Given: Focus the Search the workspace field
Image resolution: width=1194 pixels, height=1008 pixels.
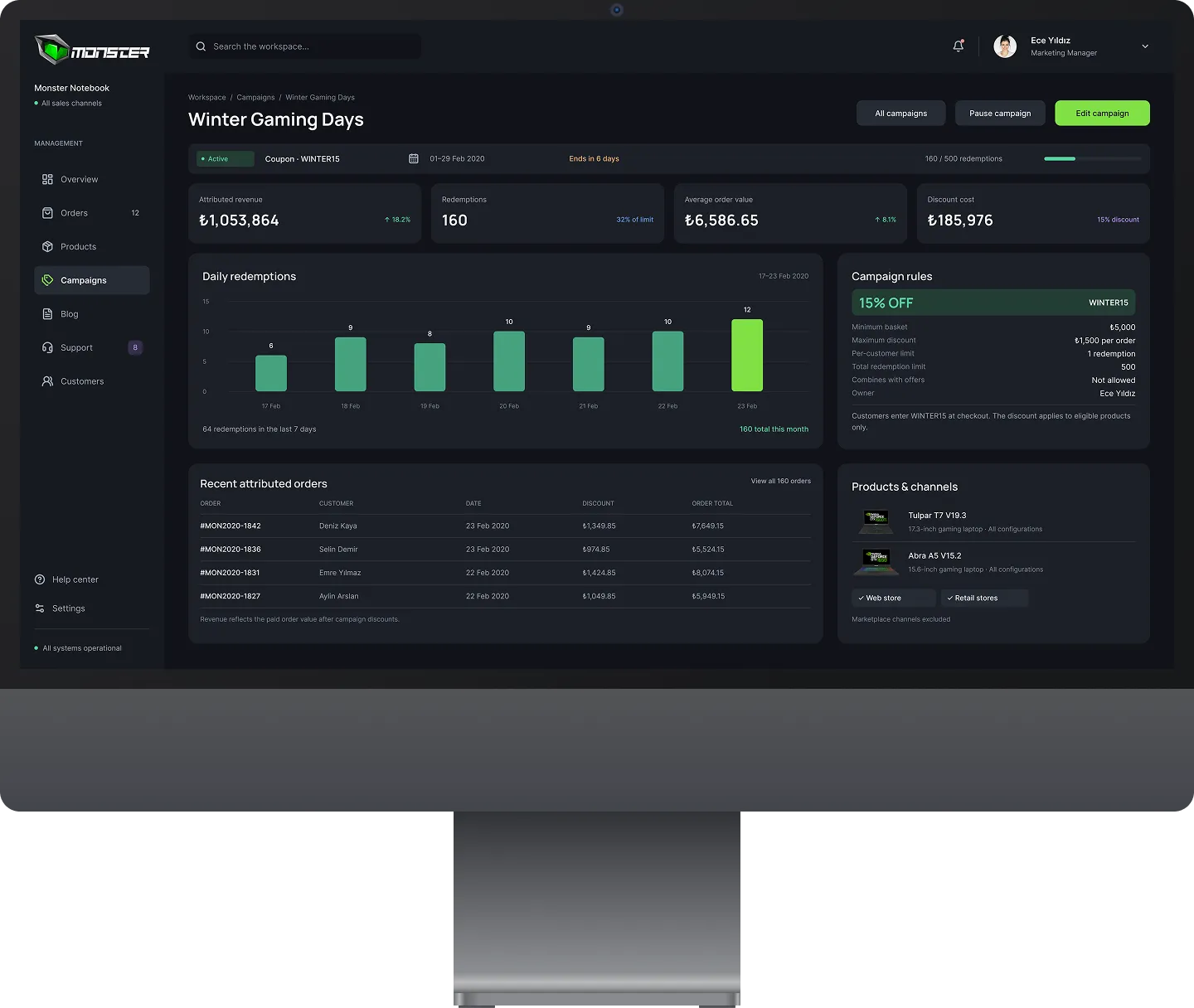Looking at the screenshot, I should [x=304, y=46].
